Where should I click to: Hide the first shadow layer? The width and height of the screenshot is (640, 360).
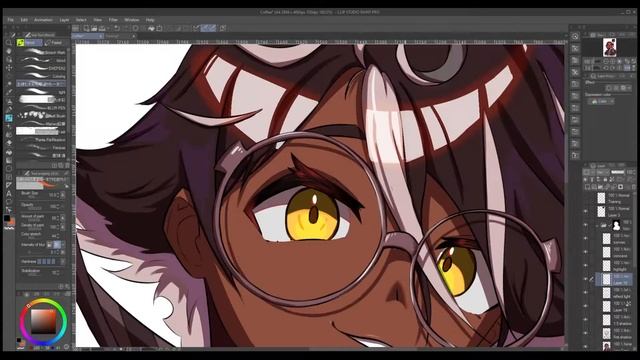[586, 333]
